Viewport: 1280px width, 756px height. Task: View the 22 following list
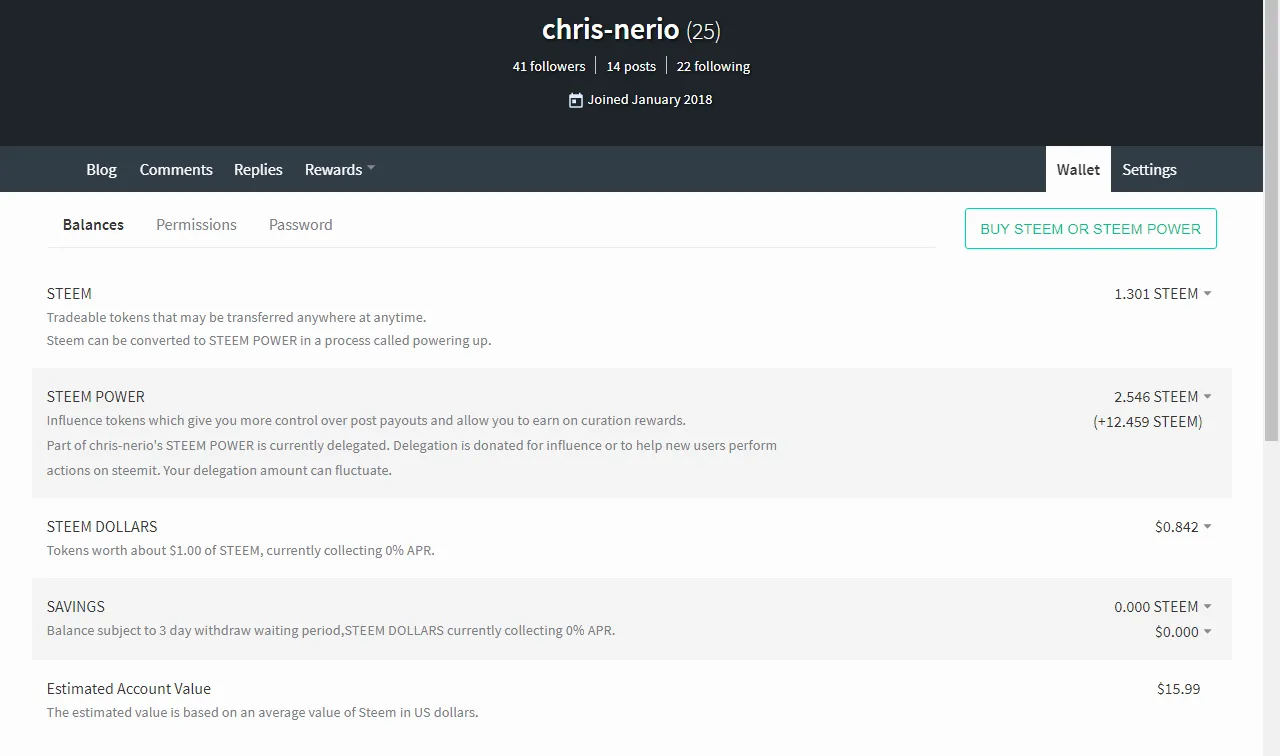(713, 66)
